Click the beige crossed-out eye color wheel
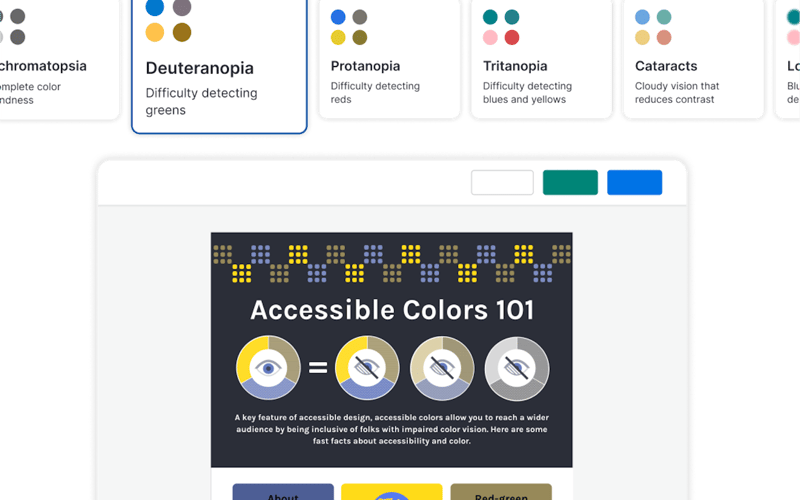800x500 pixels. [x=442, y=367]
